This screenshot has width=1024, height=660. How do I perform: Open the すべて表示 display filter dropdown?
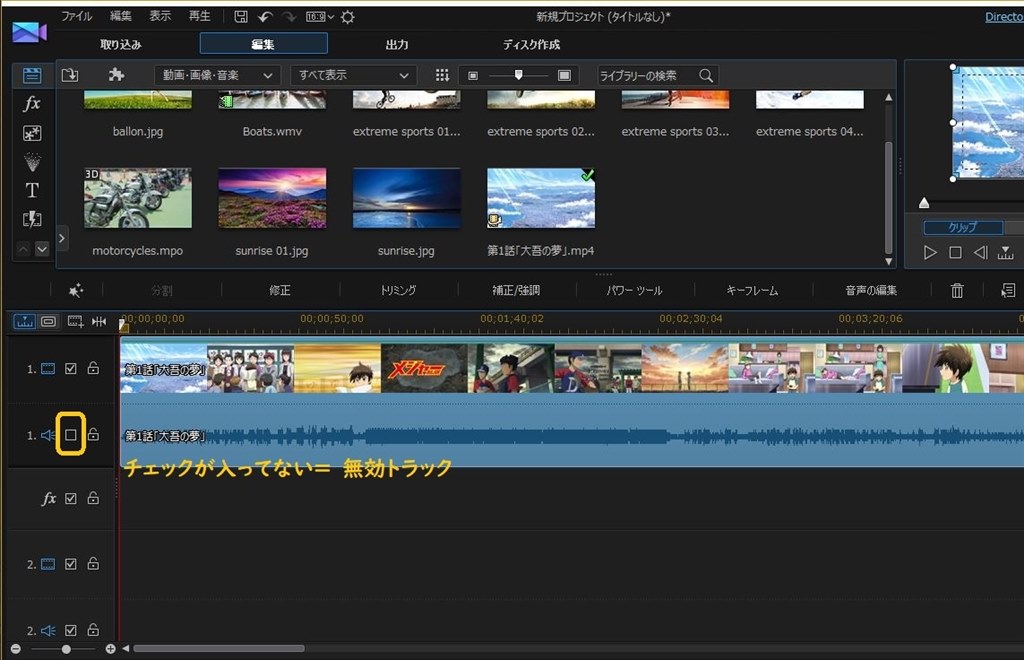pyautogui.click(x=352, y=74)
